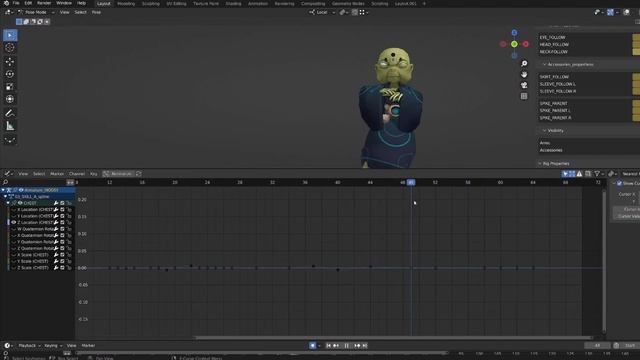
Task: Toggle lock on W Quaternion Rotation channel
Action: point(69,229)
